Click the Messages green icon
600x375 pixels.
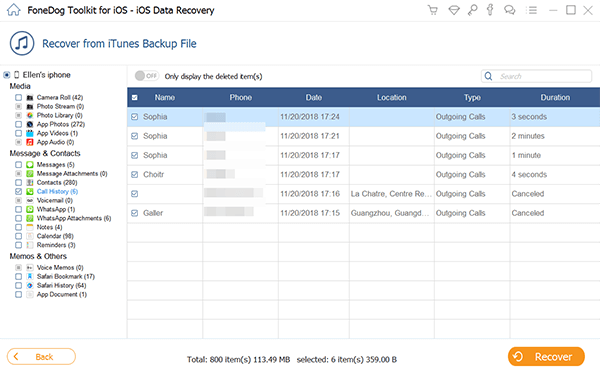(30, 165)
